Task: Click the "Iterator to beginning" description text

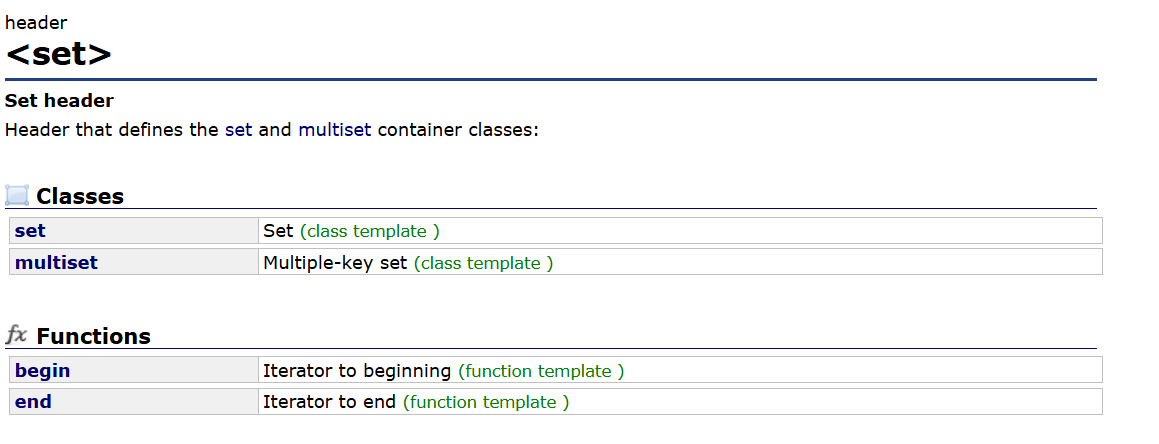Action: (356, 371)
